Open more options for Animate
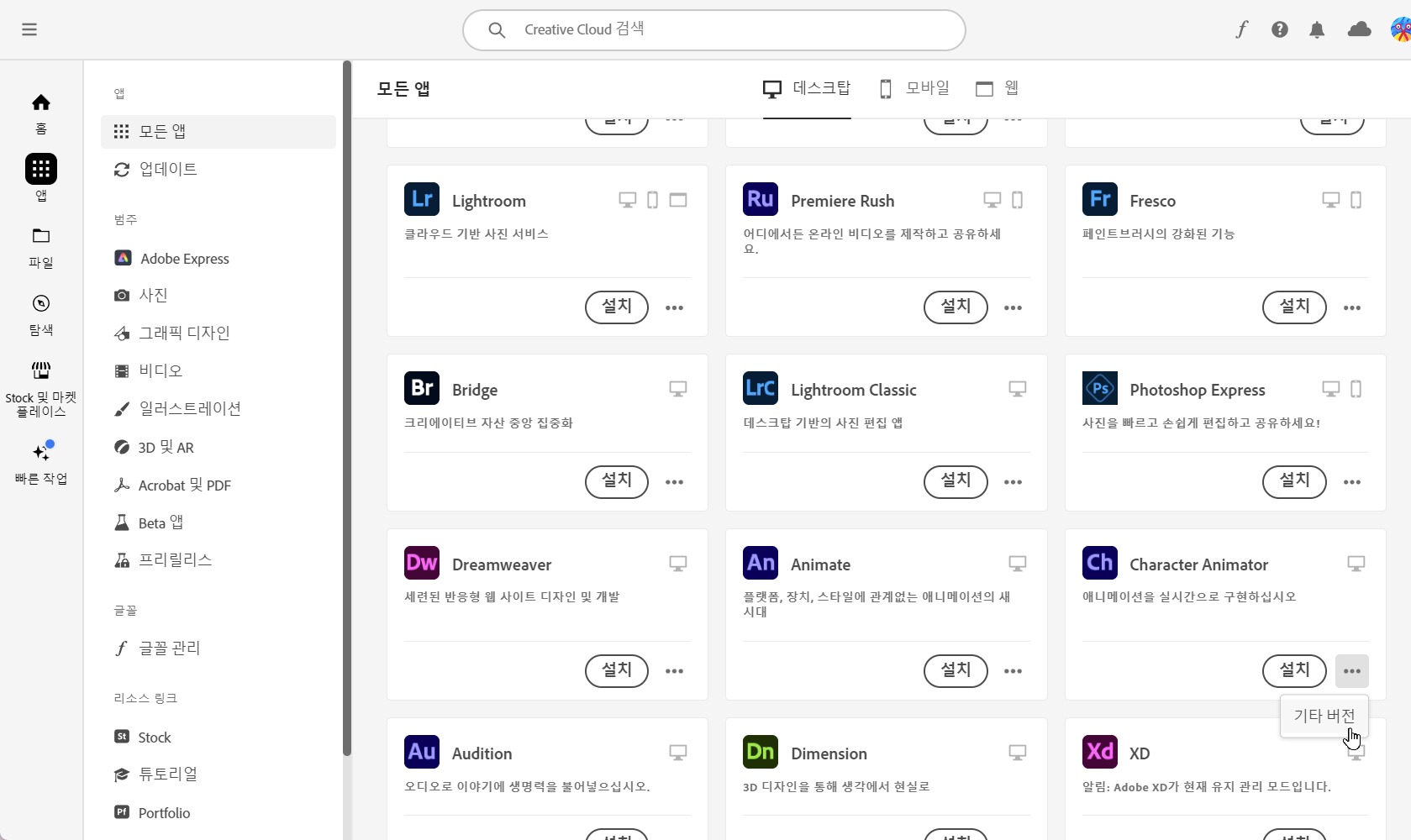Image resolution: width=1411 pixels, height=840 pixels. [x=1013, y=671]
